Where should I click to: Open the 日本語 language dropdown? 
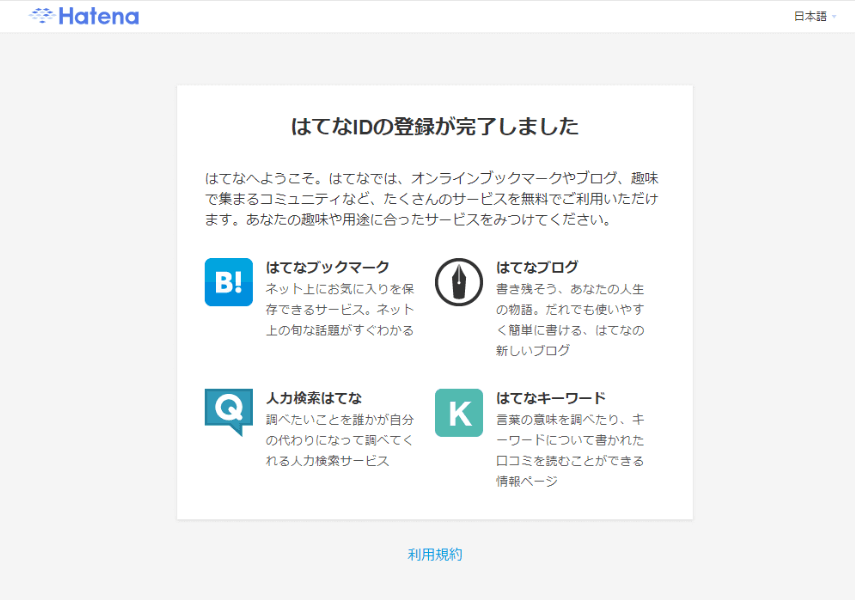click(x=815, y=16)
